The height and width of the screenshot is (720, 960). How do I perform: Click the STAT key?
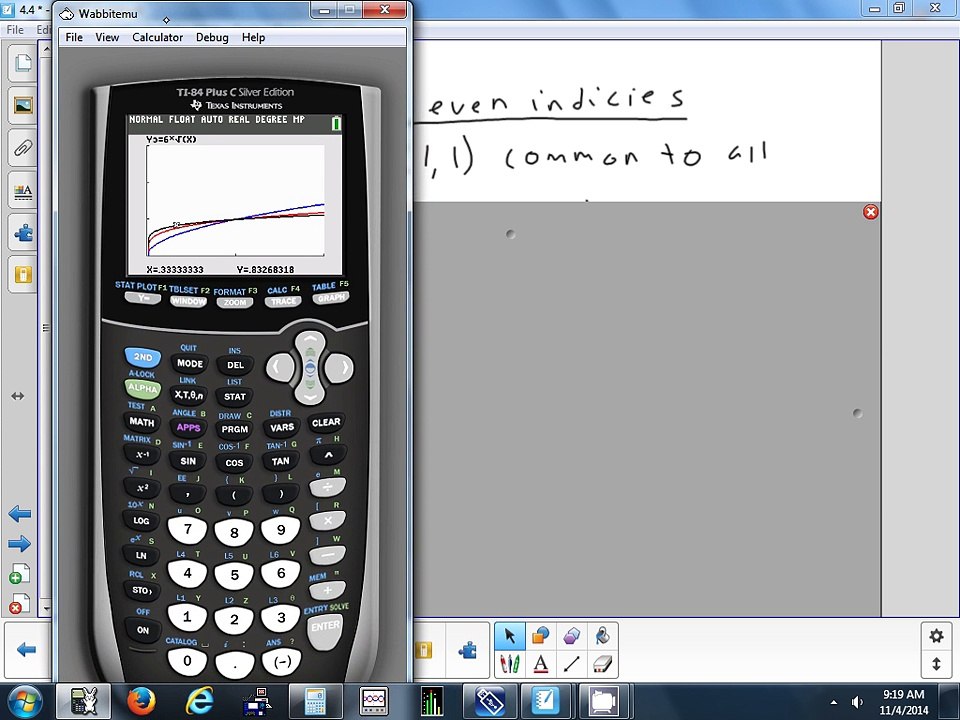point(234,397)
